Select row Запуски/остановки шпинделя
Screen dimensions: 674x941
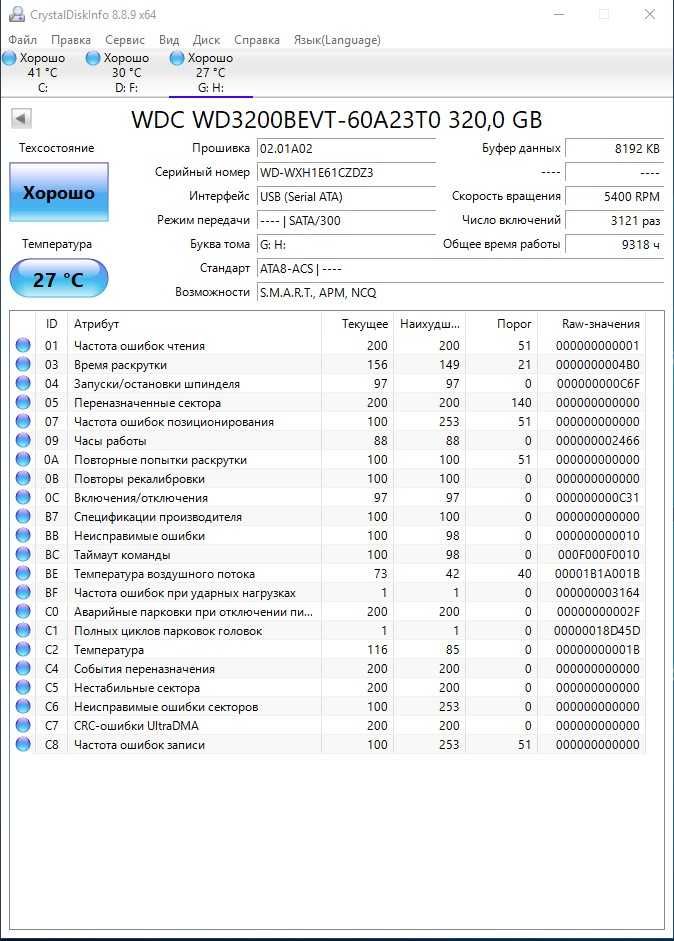point(328,383)
